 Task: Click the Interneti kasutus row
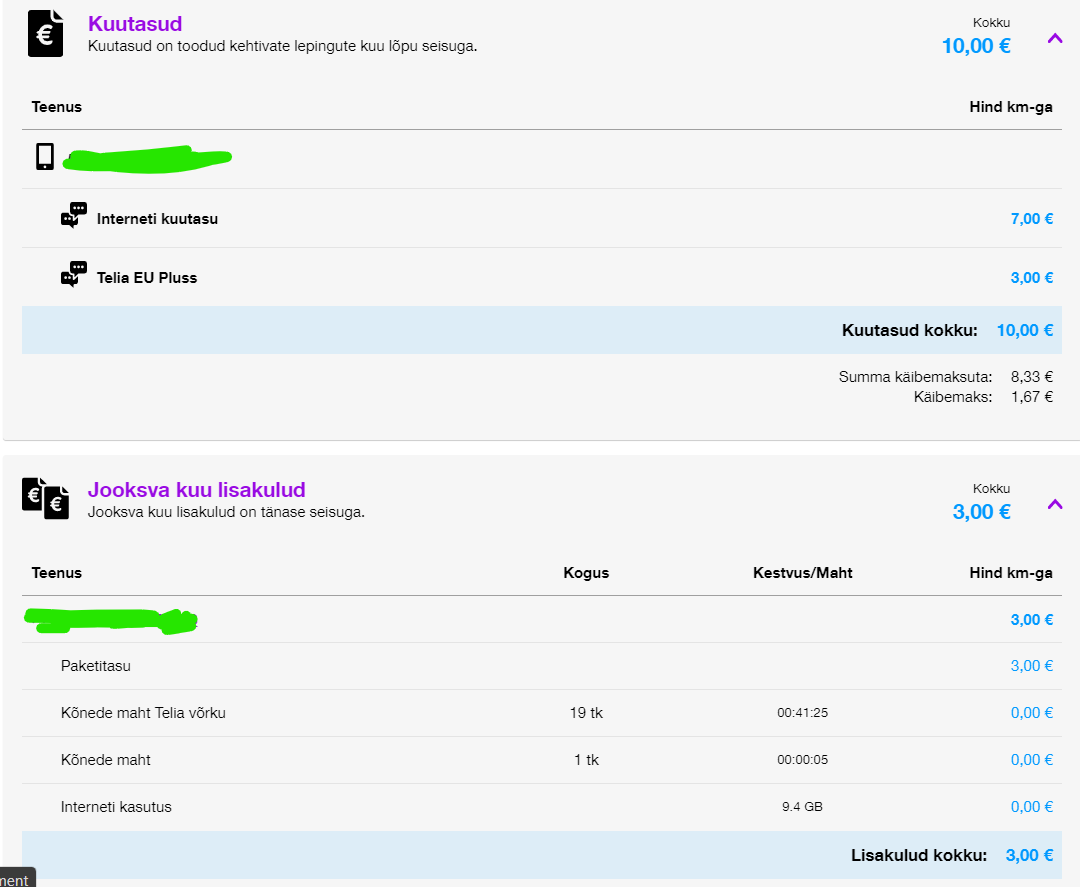(x=116, y=807)
